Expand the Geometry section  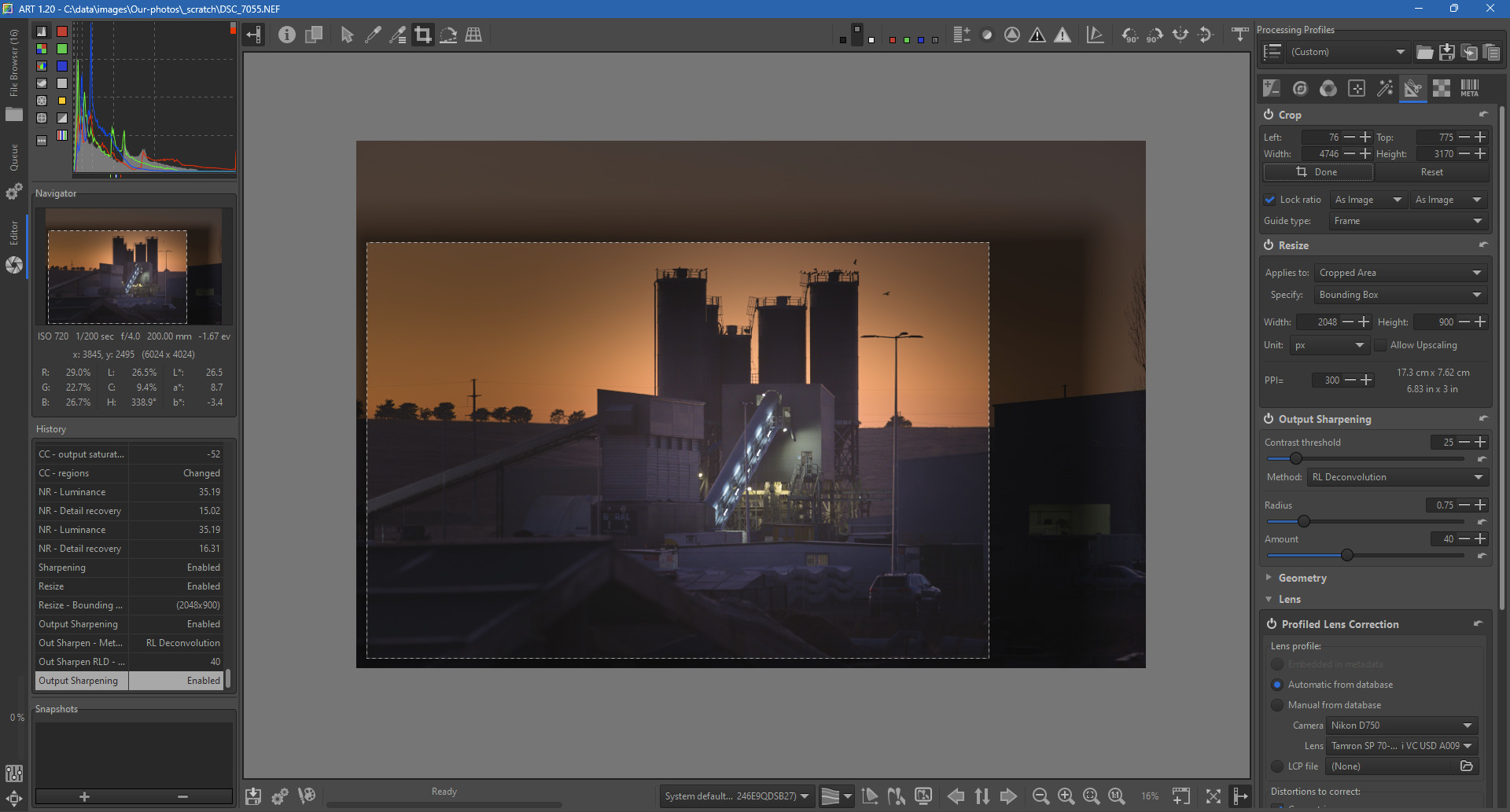point(1302,578)
